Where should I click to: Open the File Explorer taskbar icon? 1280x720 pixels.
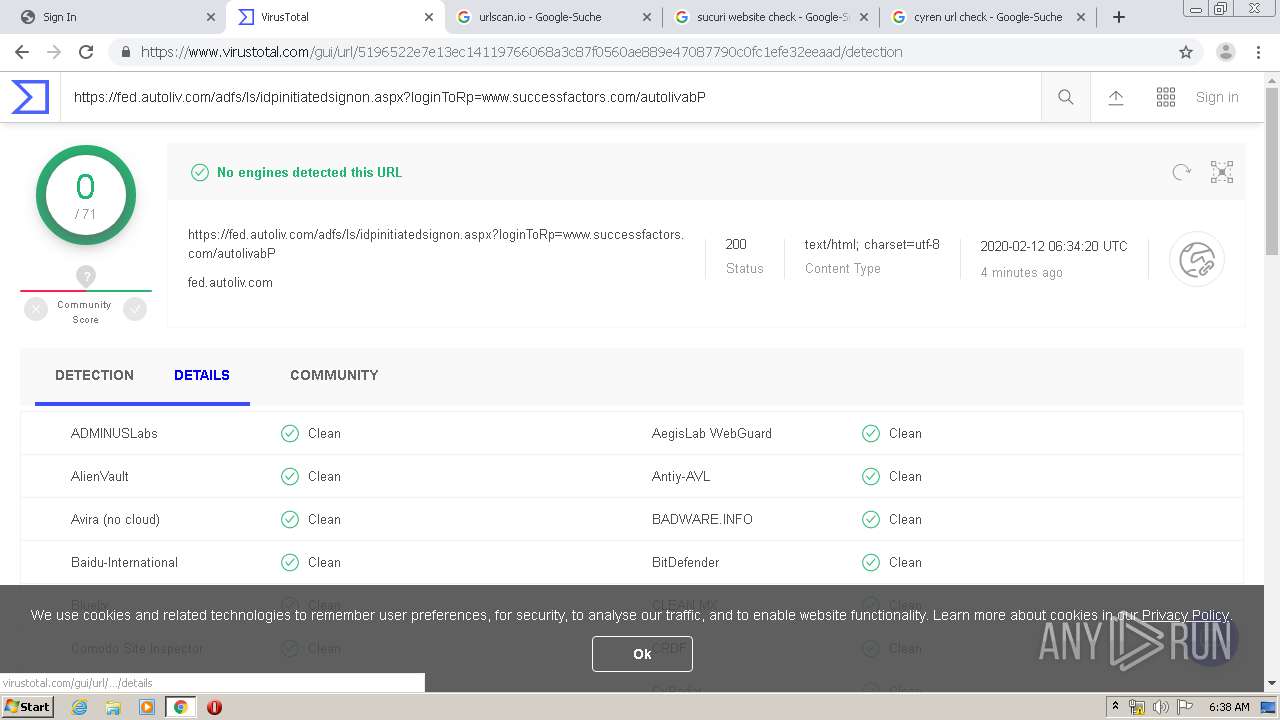click(x=113, y=707)
